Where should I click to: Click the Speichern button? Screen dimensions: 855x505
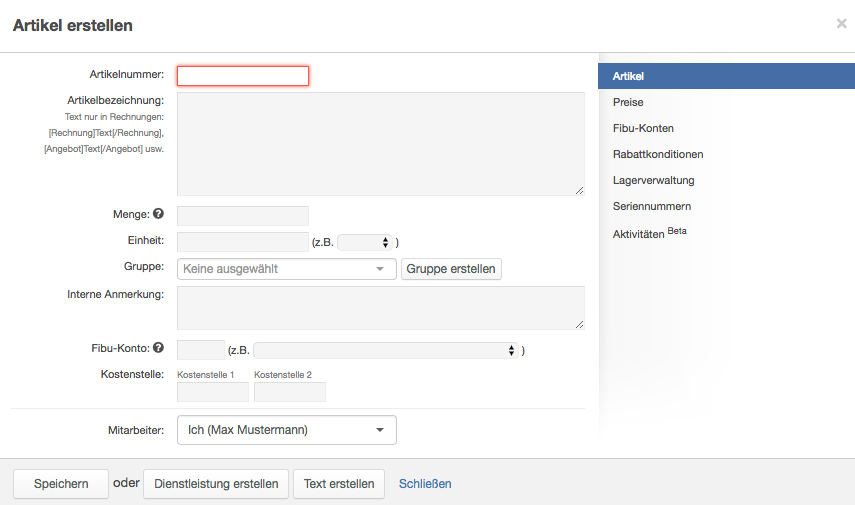click(61, 484)
